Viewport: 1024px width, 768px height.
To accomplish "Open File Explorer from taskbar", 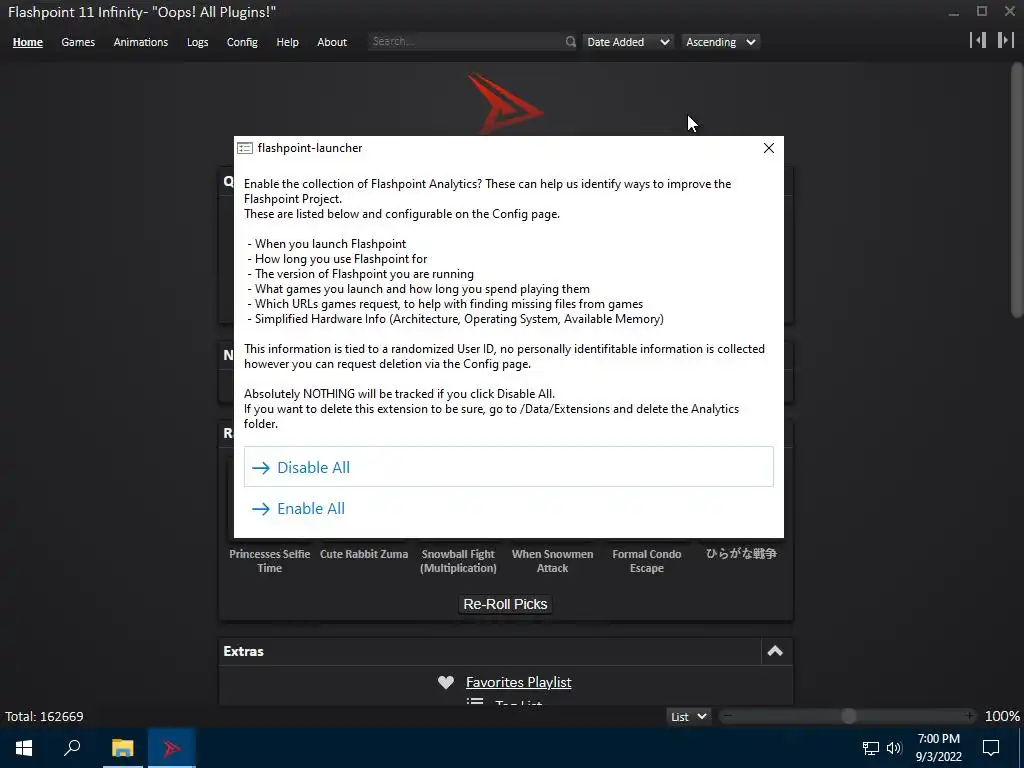I will (x=122, y=748).
